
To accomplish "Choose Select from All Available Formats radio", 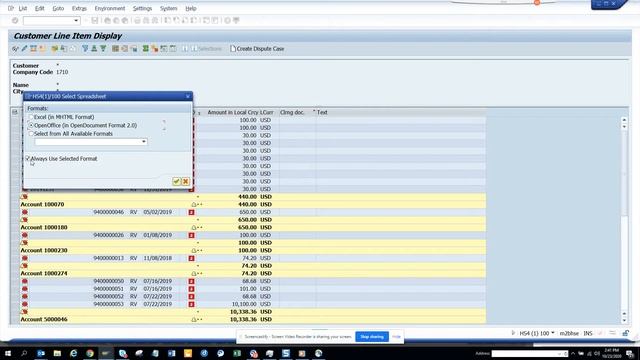I will click(31, 133).
